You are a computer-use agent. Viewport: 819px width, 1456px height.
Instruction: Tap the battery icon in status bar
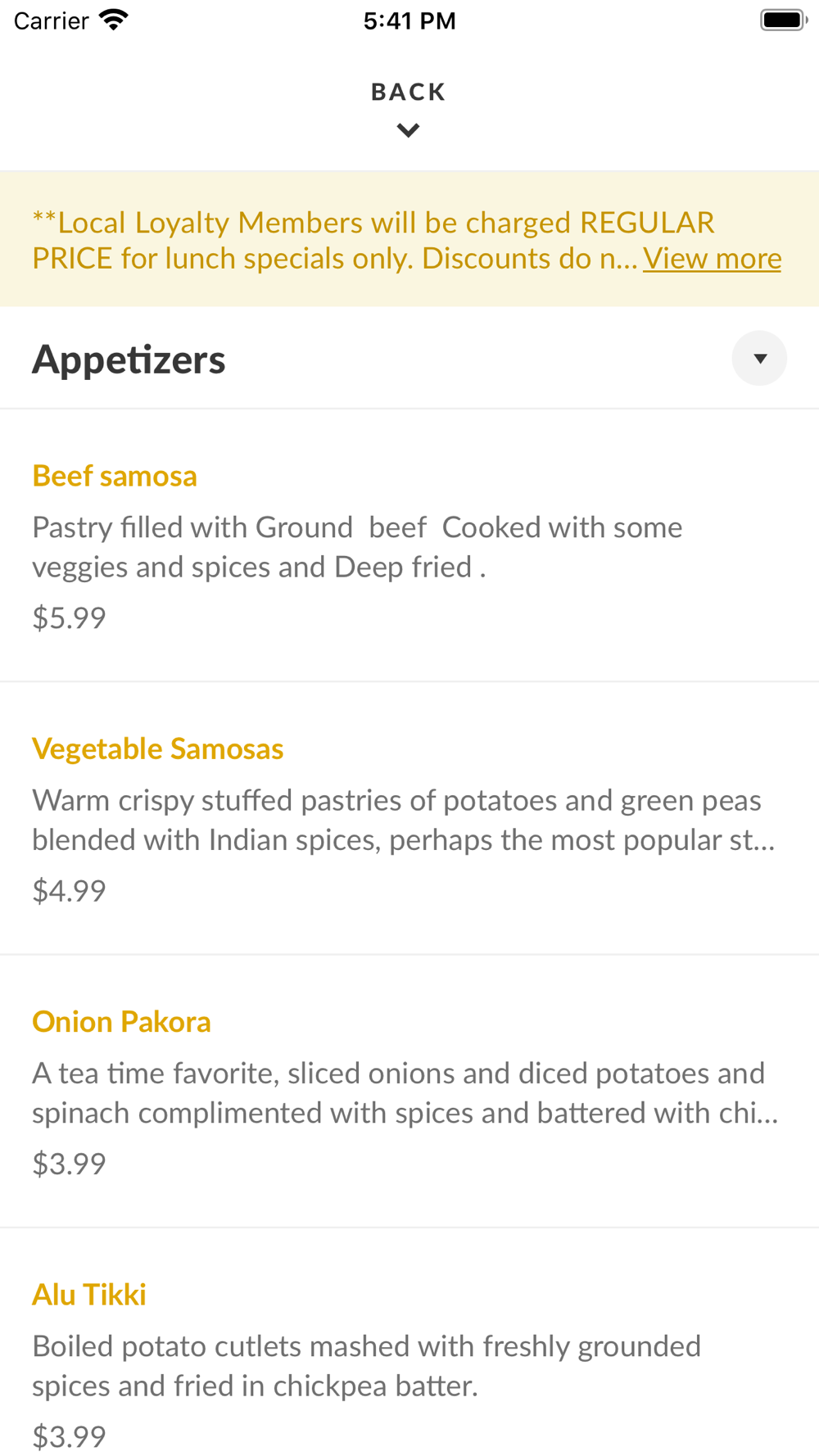[783, 20]
